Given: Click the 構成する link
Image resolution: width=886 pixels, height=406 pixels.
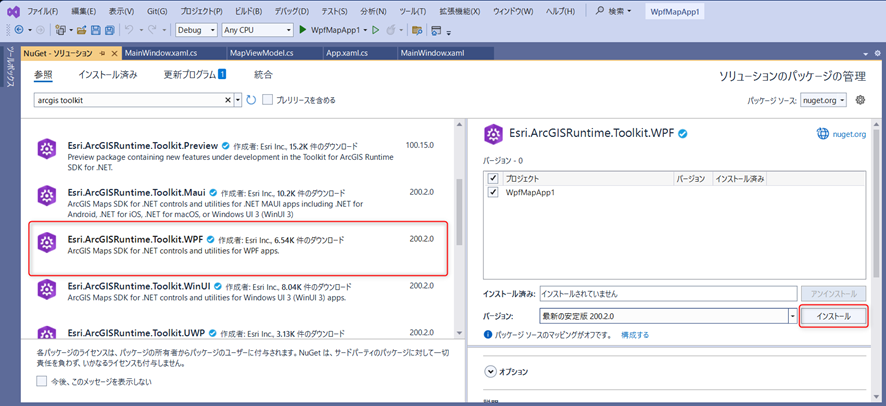Looking at the screenshot, I should 635,335.
